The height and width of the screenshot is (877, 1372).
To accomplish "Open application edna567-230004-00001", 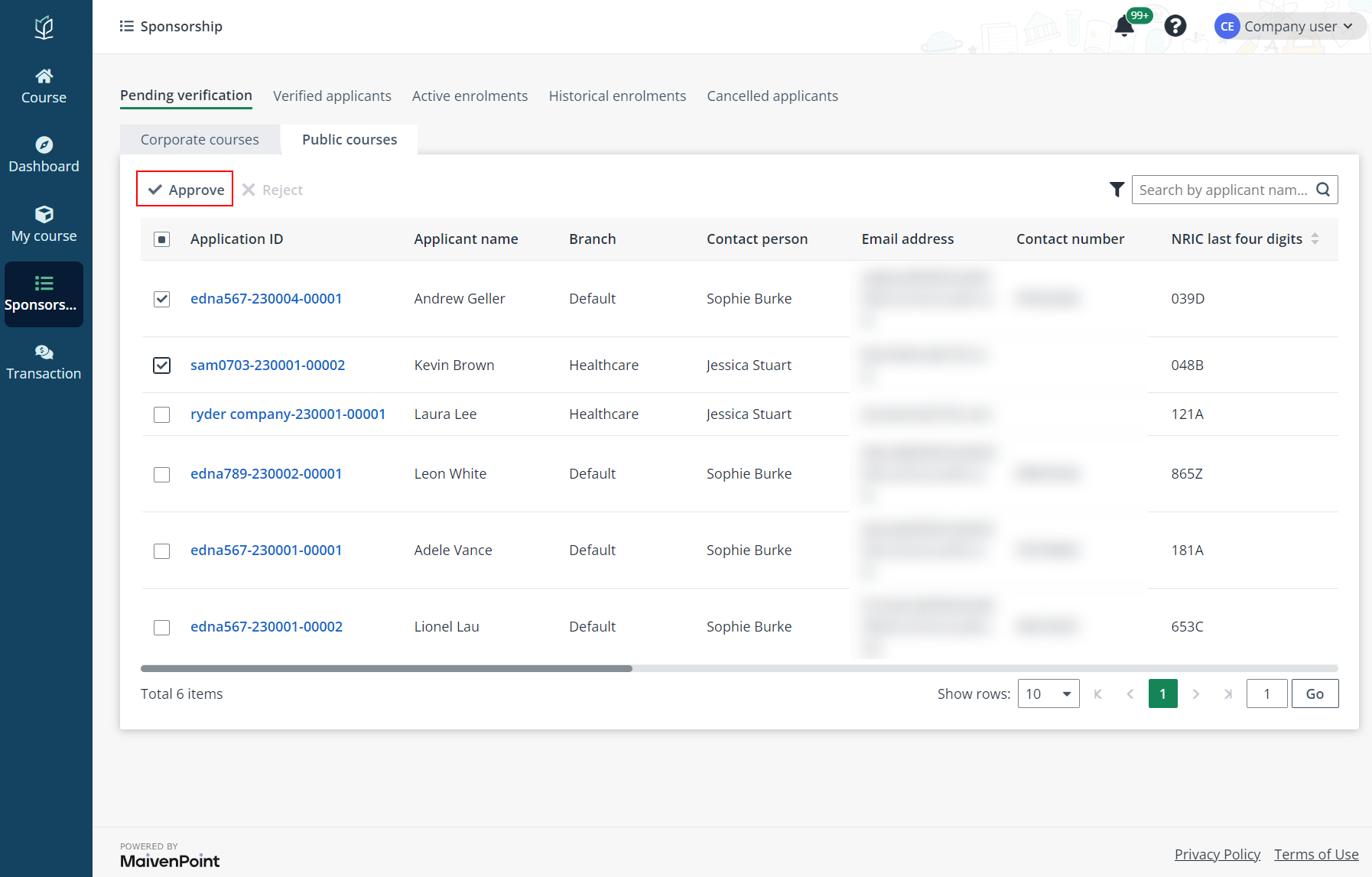I will point(266,298).
